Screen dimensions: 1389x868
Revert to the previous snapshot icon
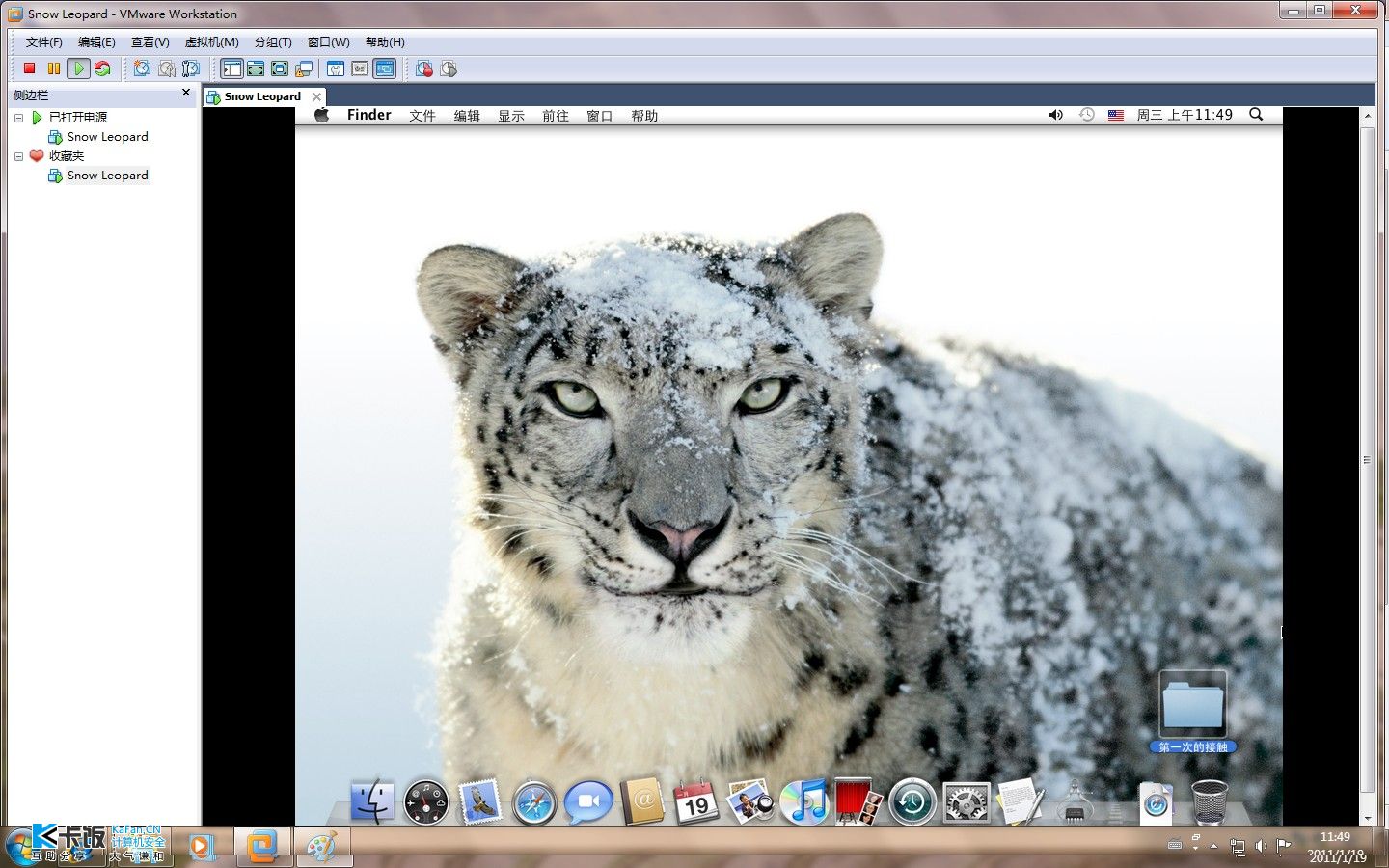click(167, 68)
